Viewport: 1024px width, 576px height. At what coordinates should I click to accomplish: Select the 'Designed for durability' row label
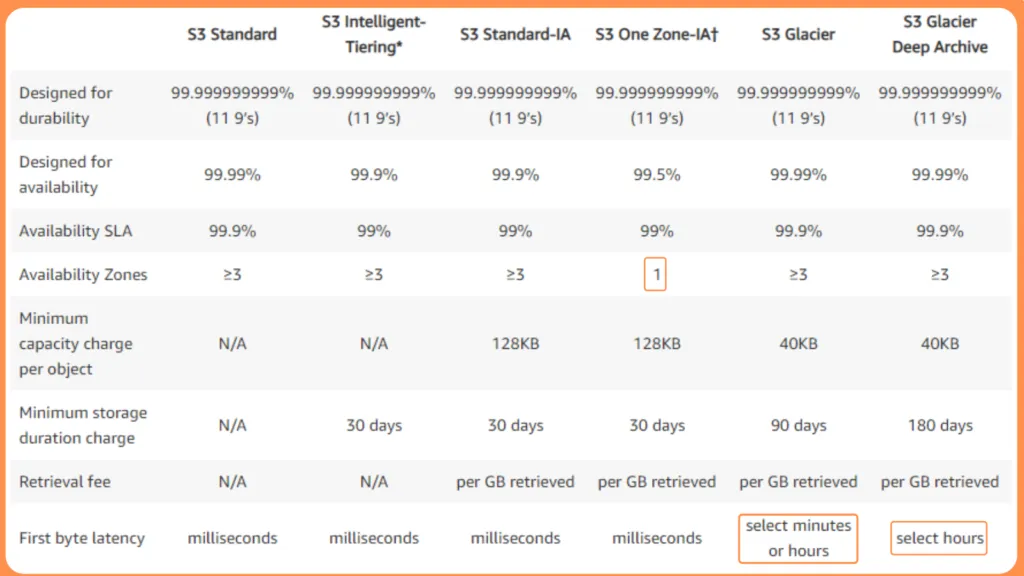tap(66, 105)
